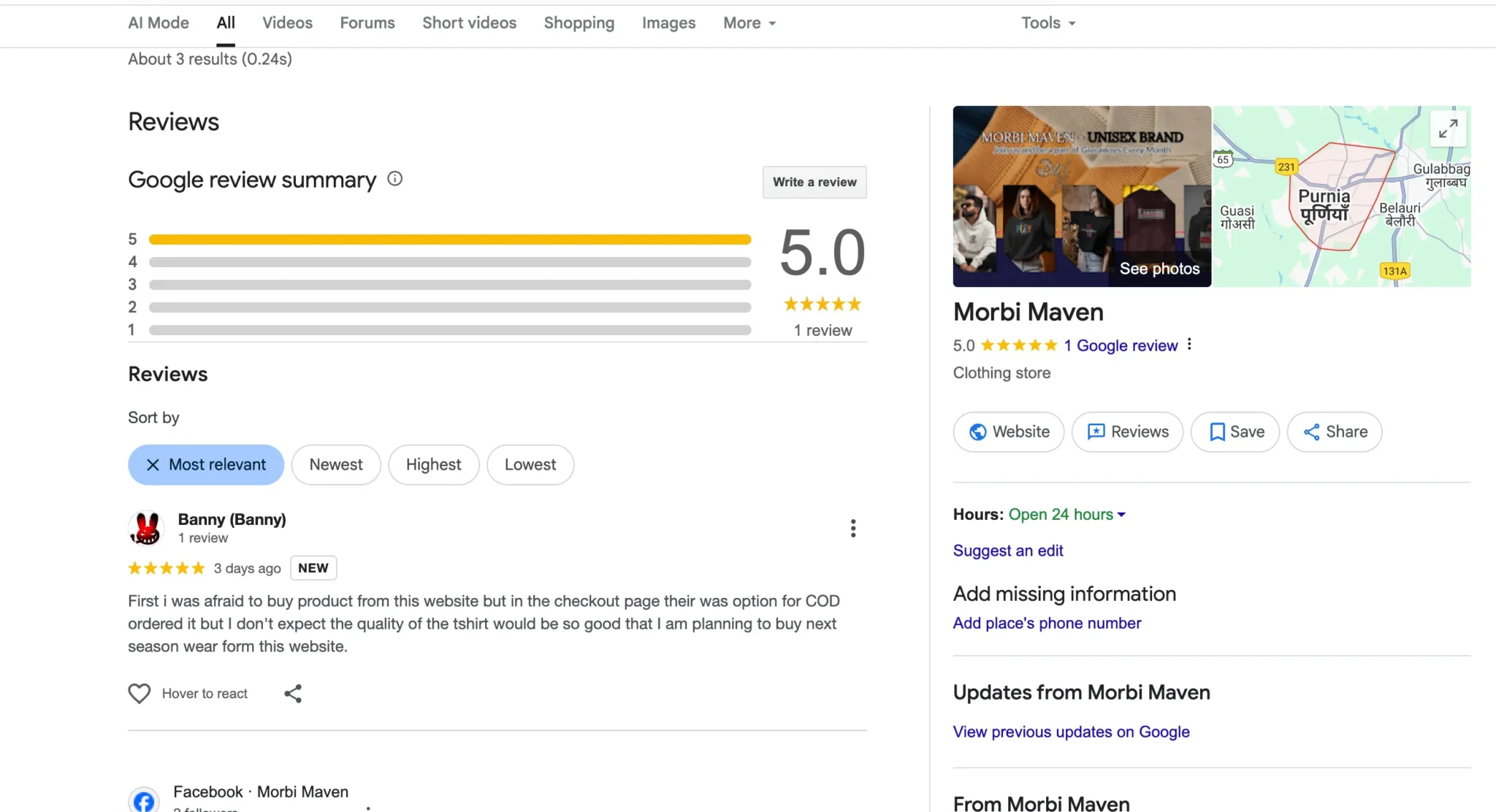Click the review summary info icon
The height and width of the screenshot is (812, 1496).
[x=394, y=179]
